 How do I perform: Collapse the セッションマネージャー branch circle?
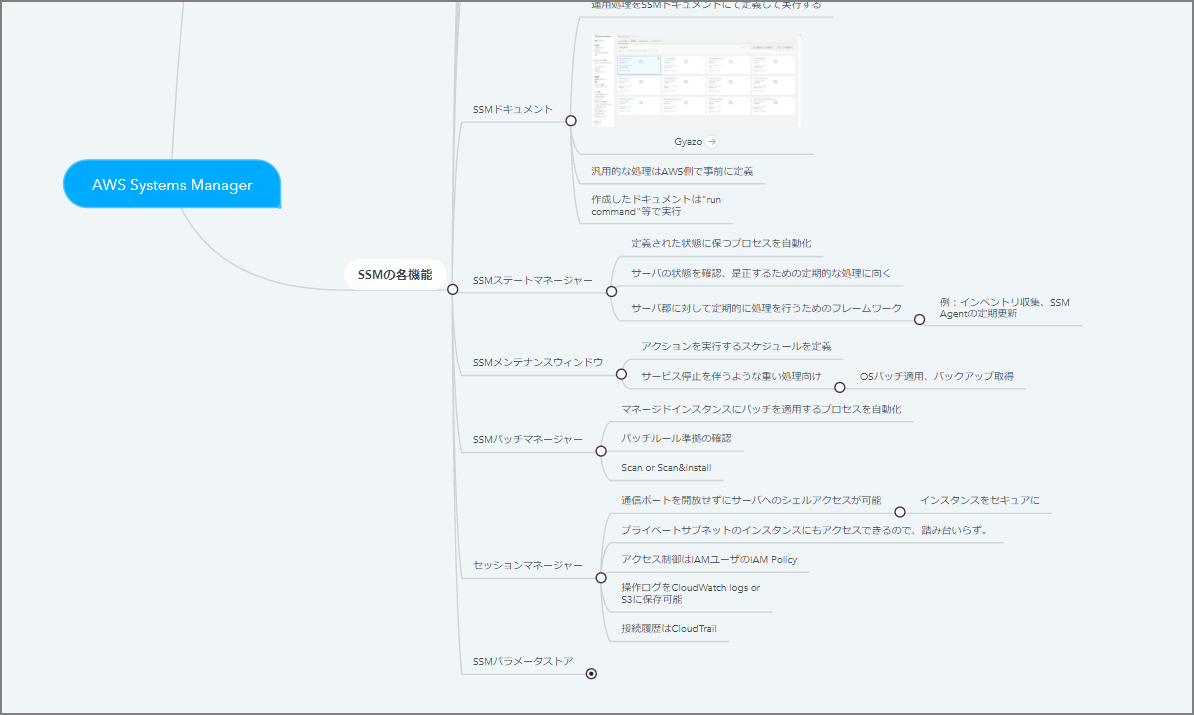pyautogui.click(x=601, y=578)
